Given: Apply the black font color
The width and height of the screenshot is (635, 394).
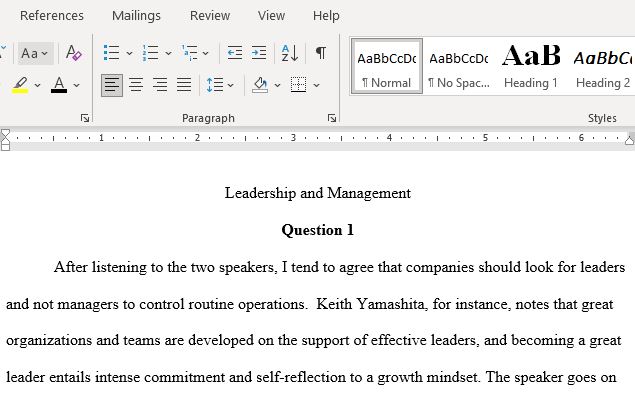Looking at the screenshot, I should [59, 85].
